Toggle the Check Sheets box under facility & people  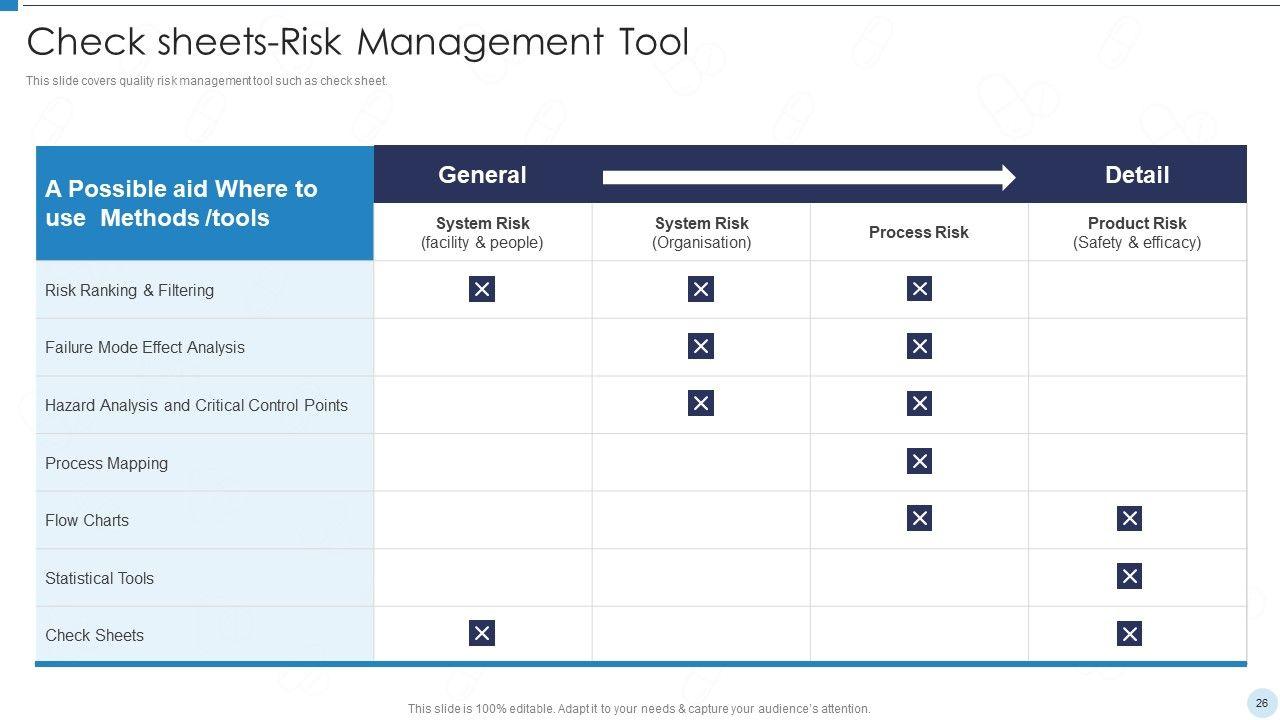pos(482,633)
